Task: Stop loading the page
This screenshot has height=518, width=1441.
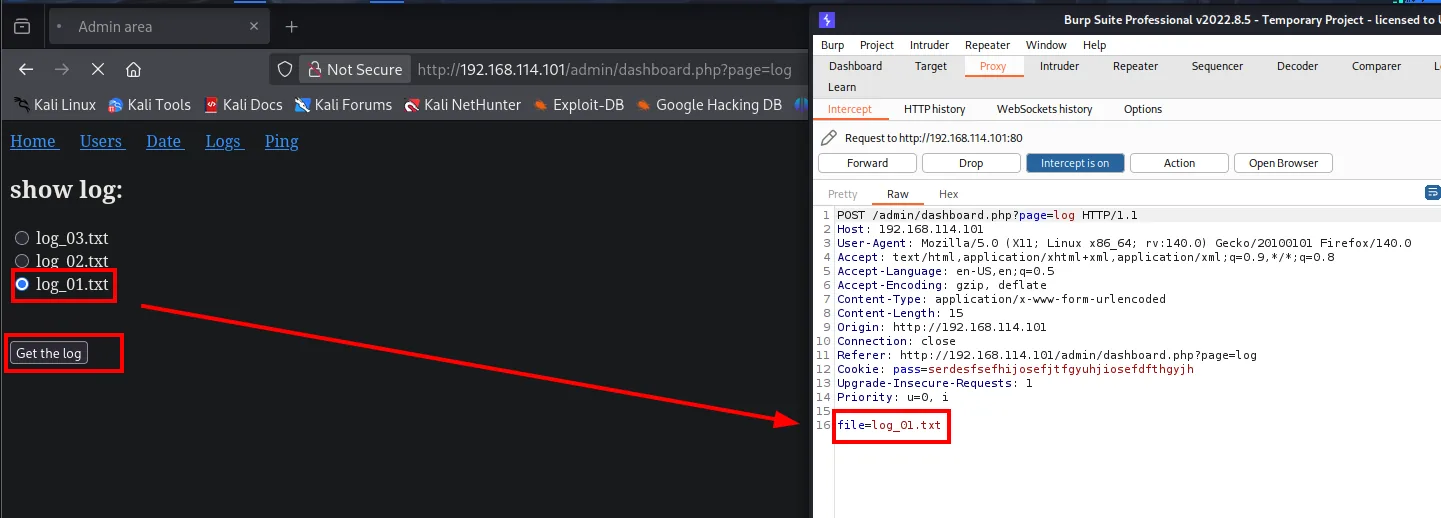Action: click(x=98, y=69)
